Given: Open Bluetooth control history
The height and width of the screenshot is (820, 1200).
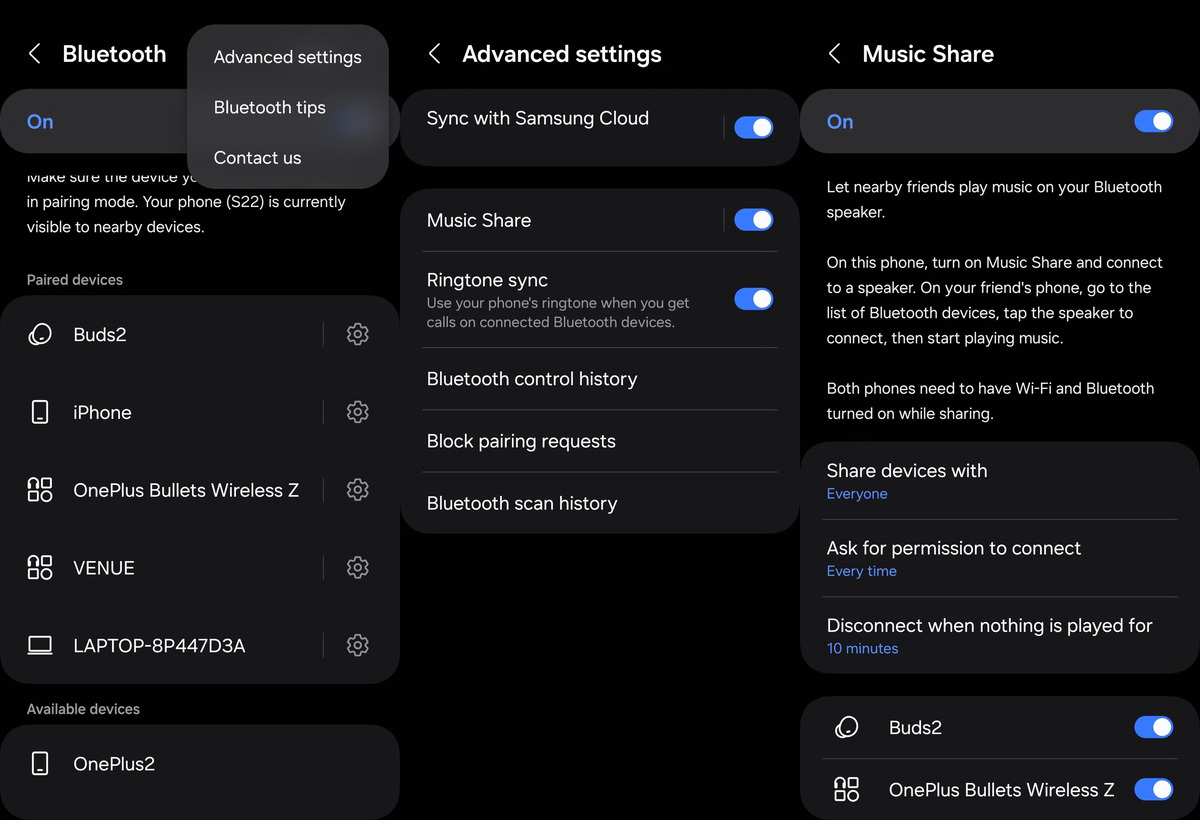Looking at the screenshot, I should pos(600,379).
